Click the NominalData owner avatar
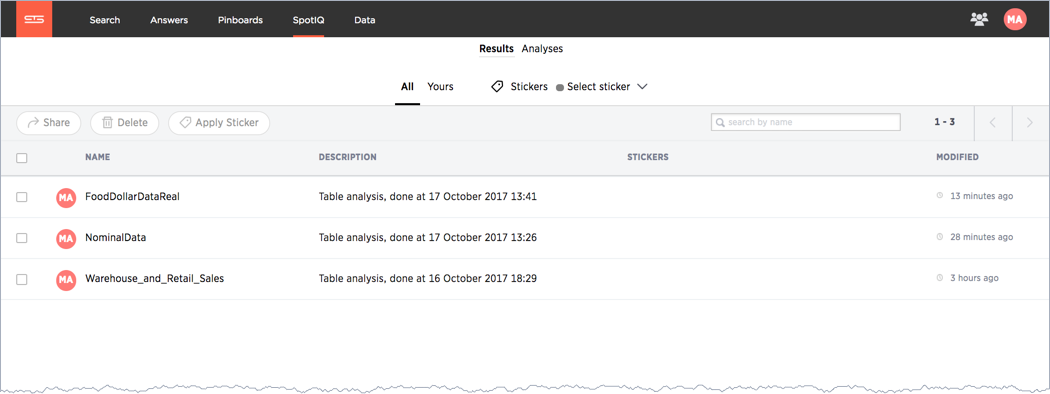 coord(66,238)
